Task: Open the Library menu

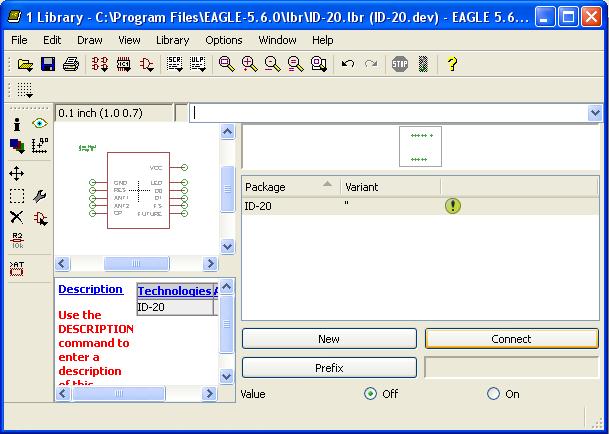Action: (172, 40)
